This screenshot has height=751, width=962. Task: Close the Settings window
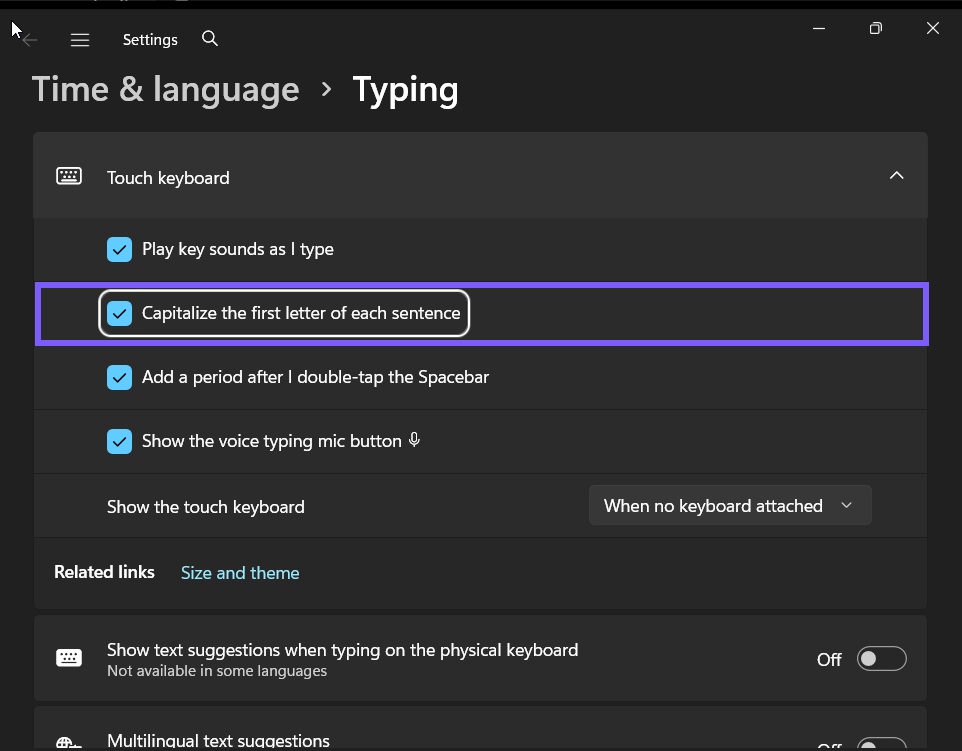click(933, 28)
